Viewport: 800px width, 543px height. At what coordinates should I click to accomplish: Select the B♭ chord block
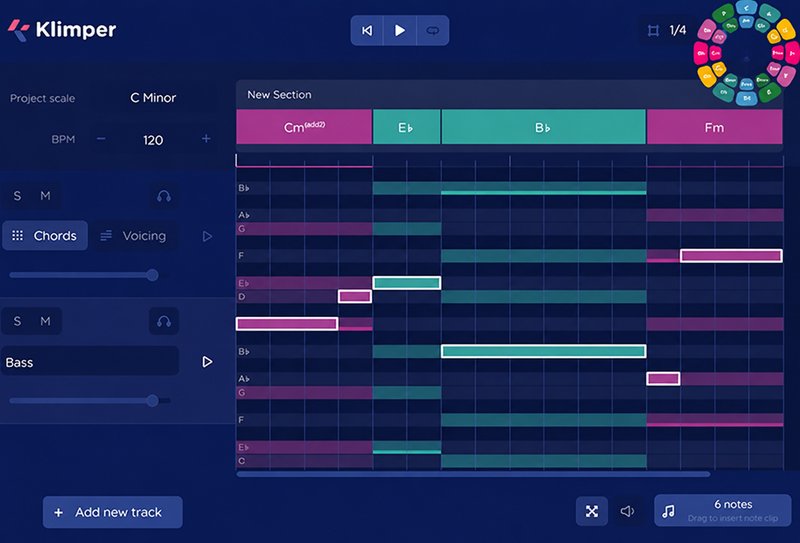pyautogui.click(x=543, y=127)
